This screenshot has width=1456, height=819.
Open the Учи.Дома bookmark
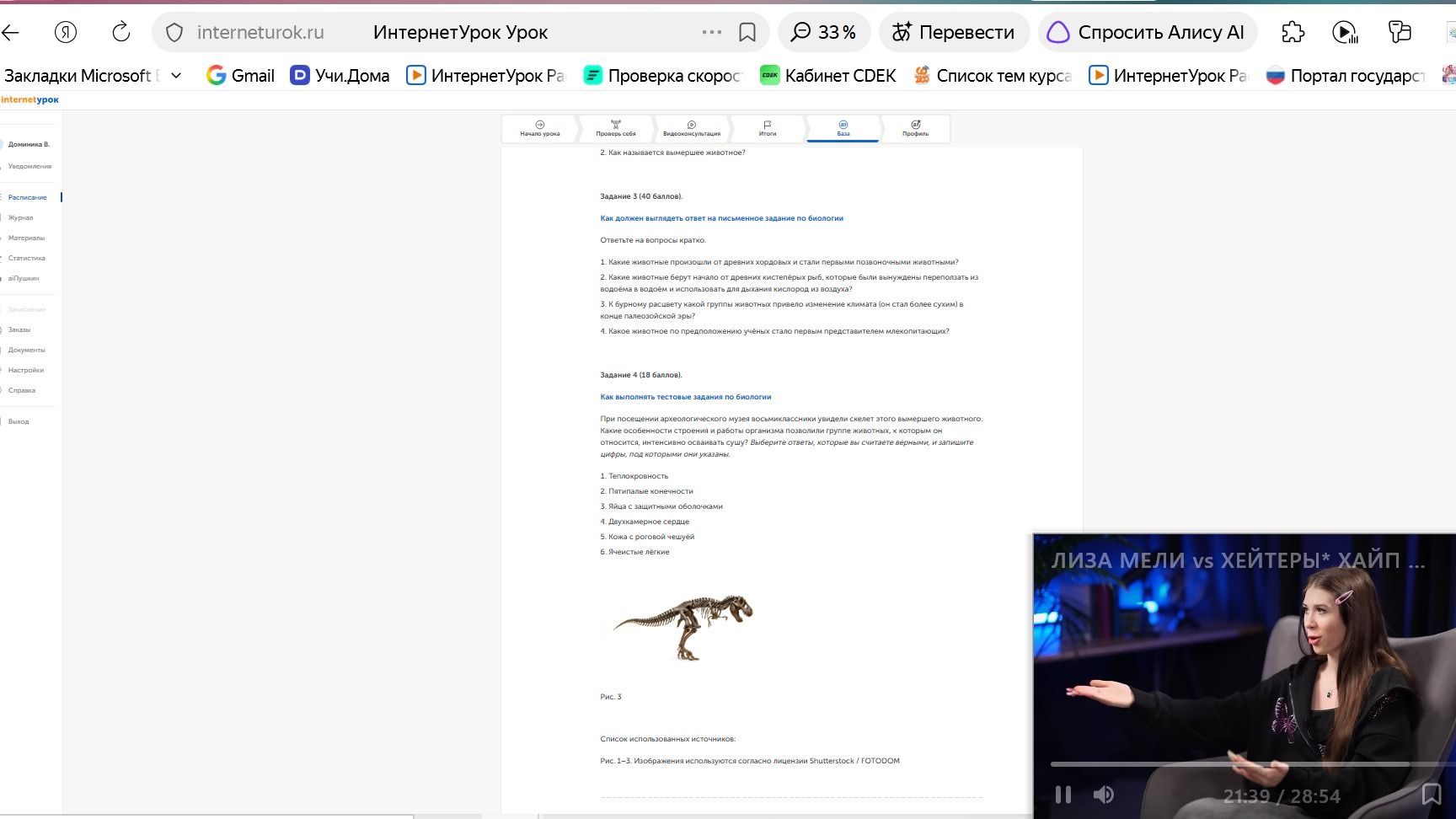click(x=340, y=76)
